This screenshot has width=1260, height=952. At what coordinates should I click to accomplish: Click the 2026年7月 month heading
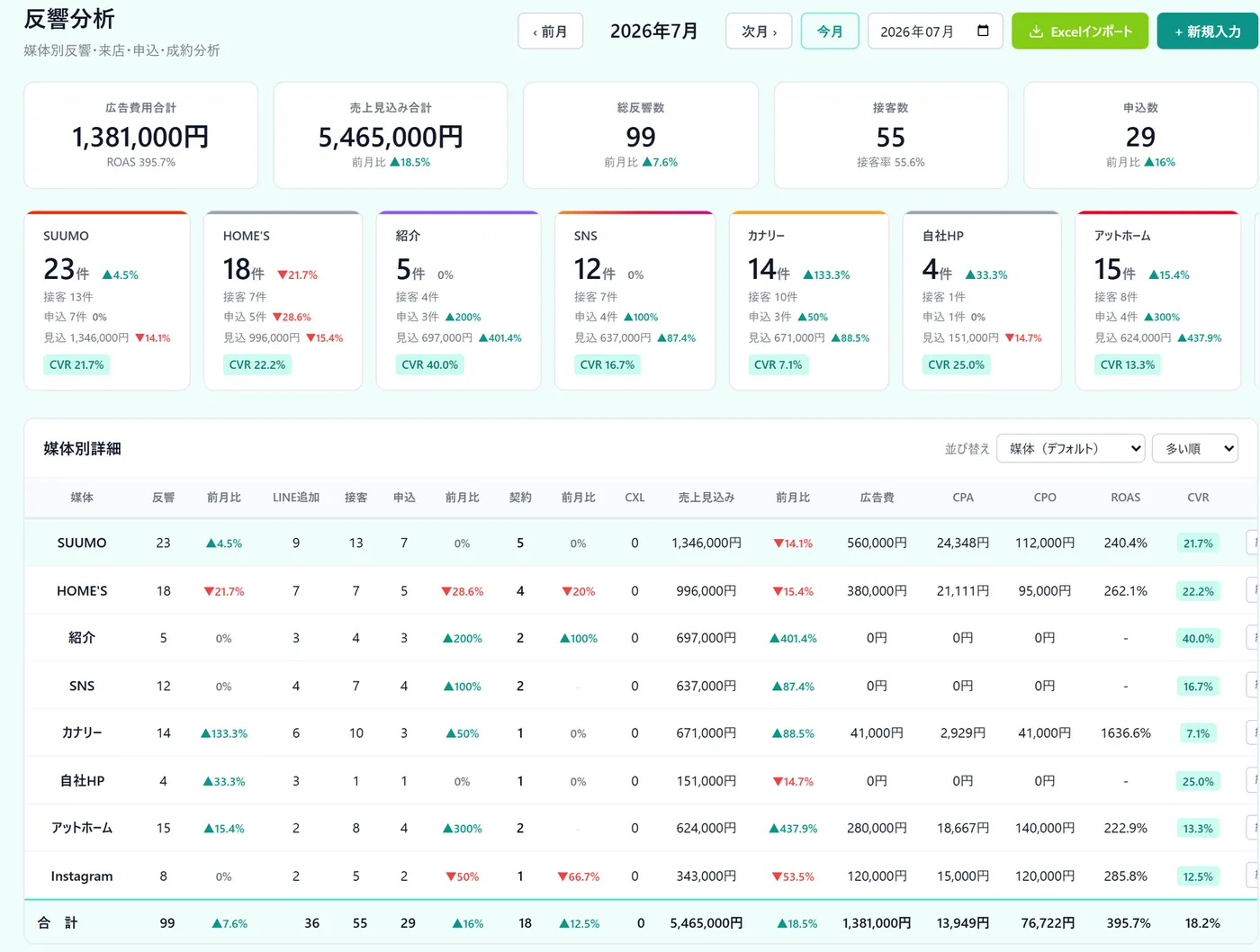pos(654,31)
